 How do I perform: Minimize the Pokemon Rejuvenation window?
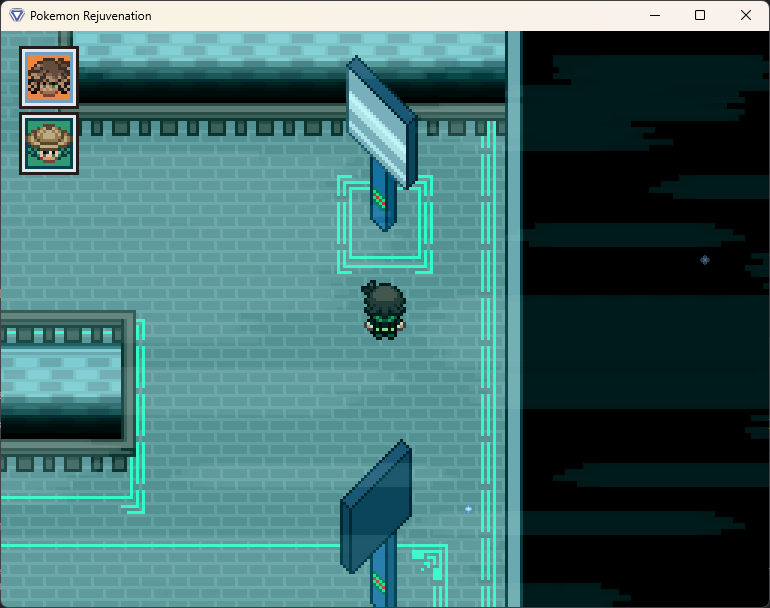[655, 15]
